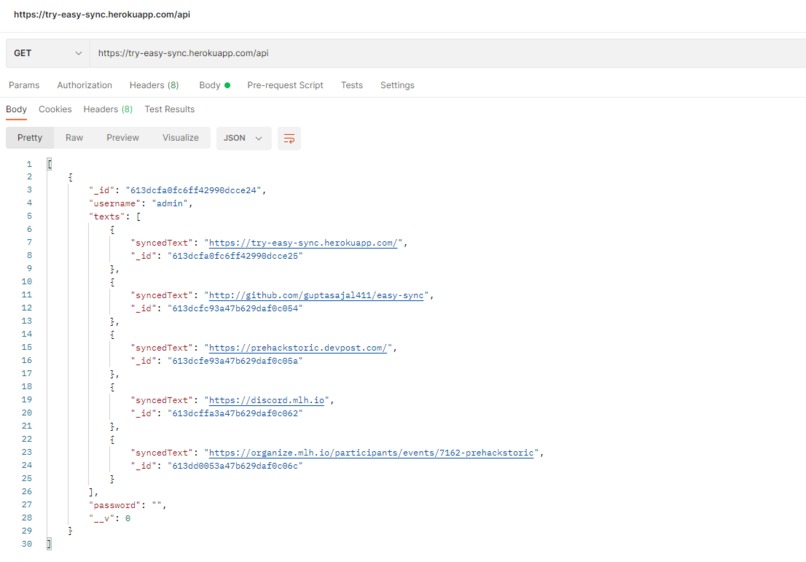This screenshot has width=806, height=562.
Task: Open the Test Results tab
Action: [x=169, y=110]
